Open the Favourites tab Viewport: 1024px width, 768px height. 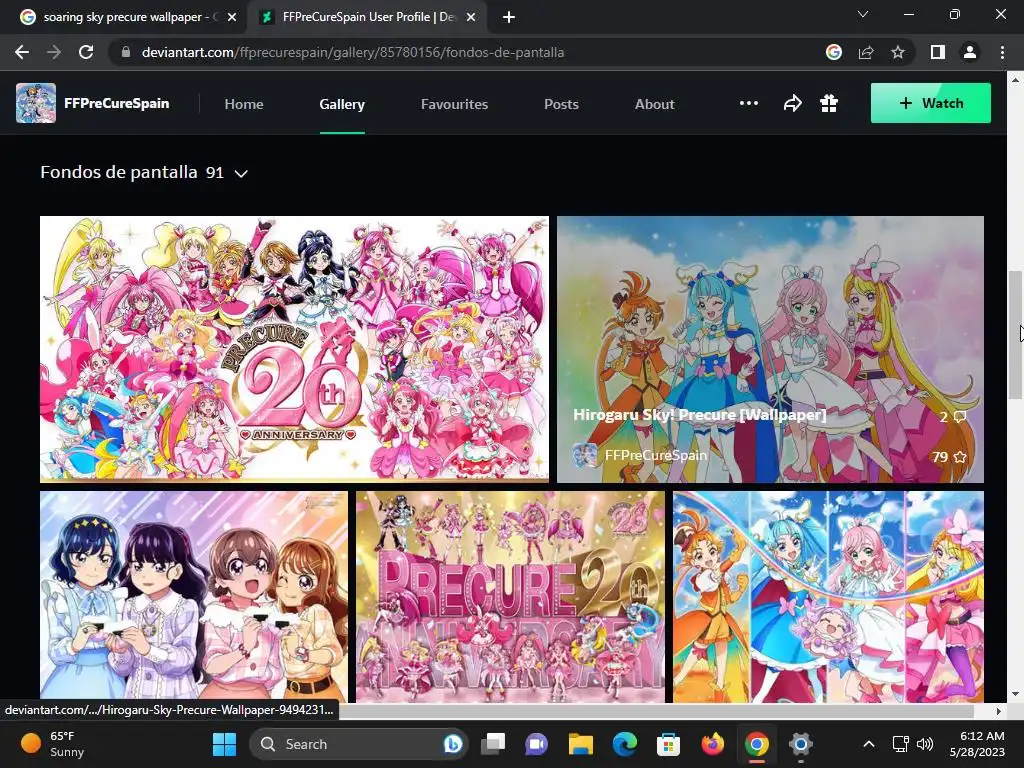point(454,104)
